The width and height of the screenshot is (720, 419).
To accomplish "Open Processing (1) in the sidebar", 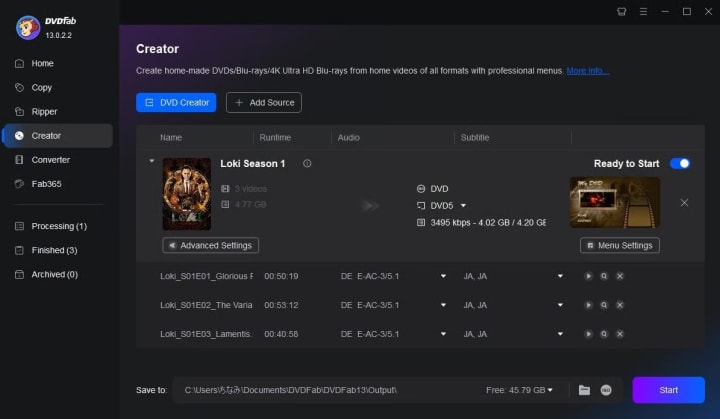I will point(59,226).
